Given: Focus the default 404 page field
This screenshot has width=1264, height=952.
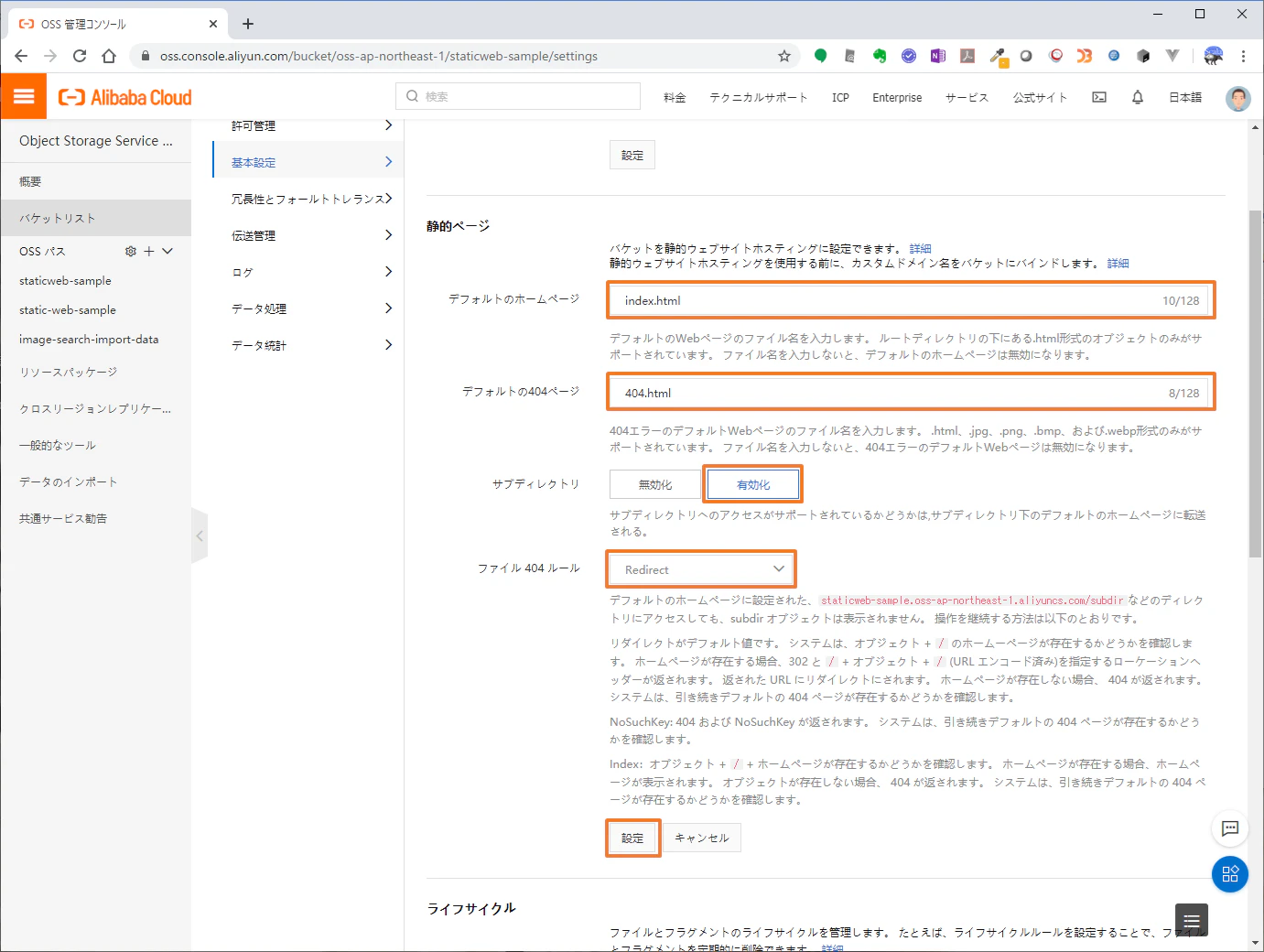Looking at the screenshot, I should pos(911,393).
